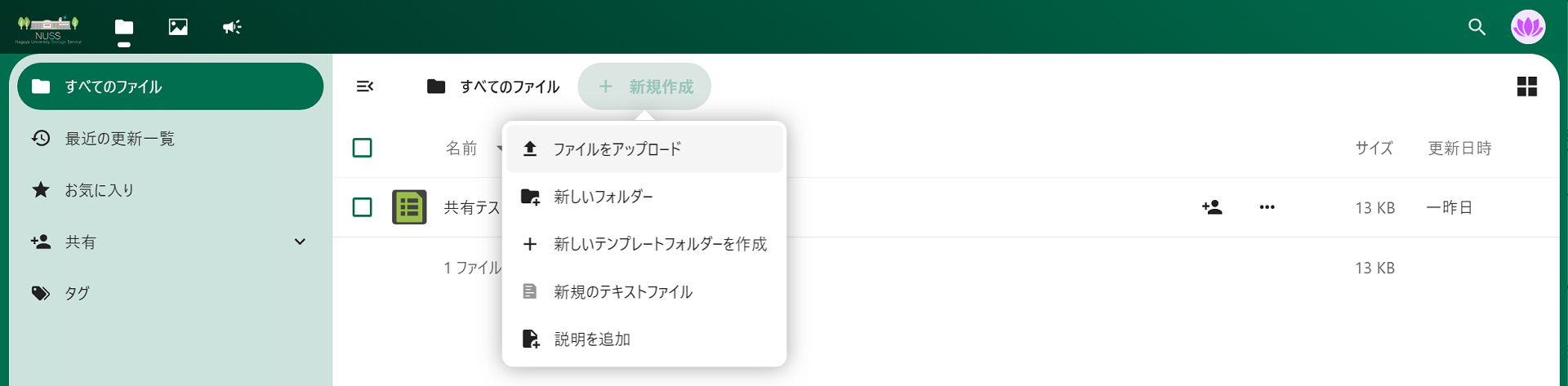
Task: Sort files by 更新日時 column
Action: [1459, 148]
